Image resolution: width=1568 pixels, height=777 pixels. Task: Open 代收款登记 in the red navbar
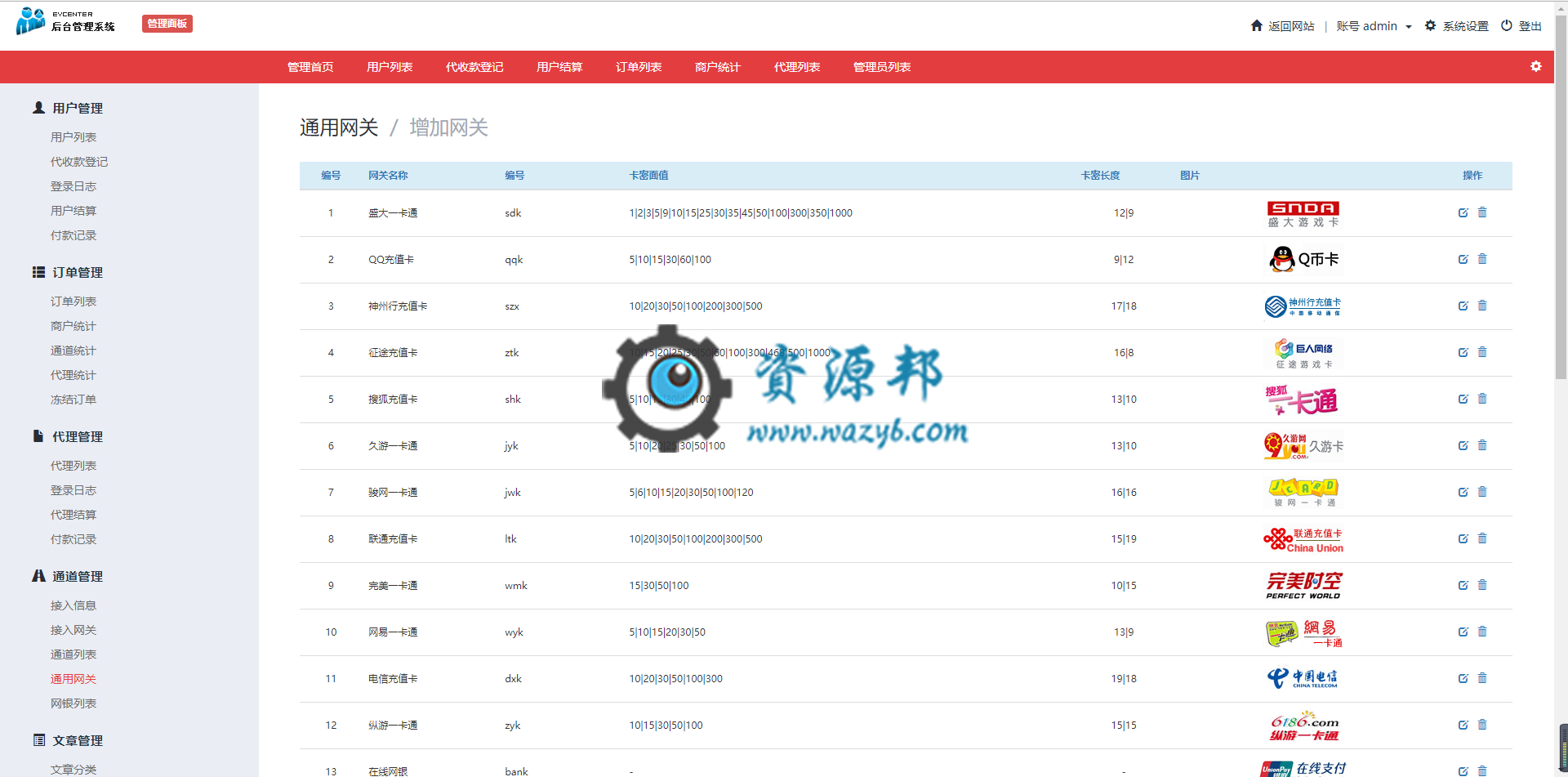click(x=474, y=67)
